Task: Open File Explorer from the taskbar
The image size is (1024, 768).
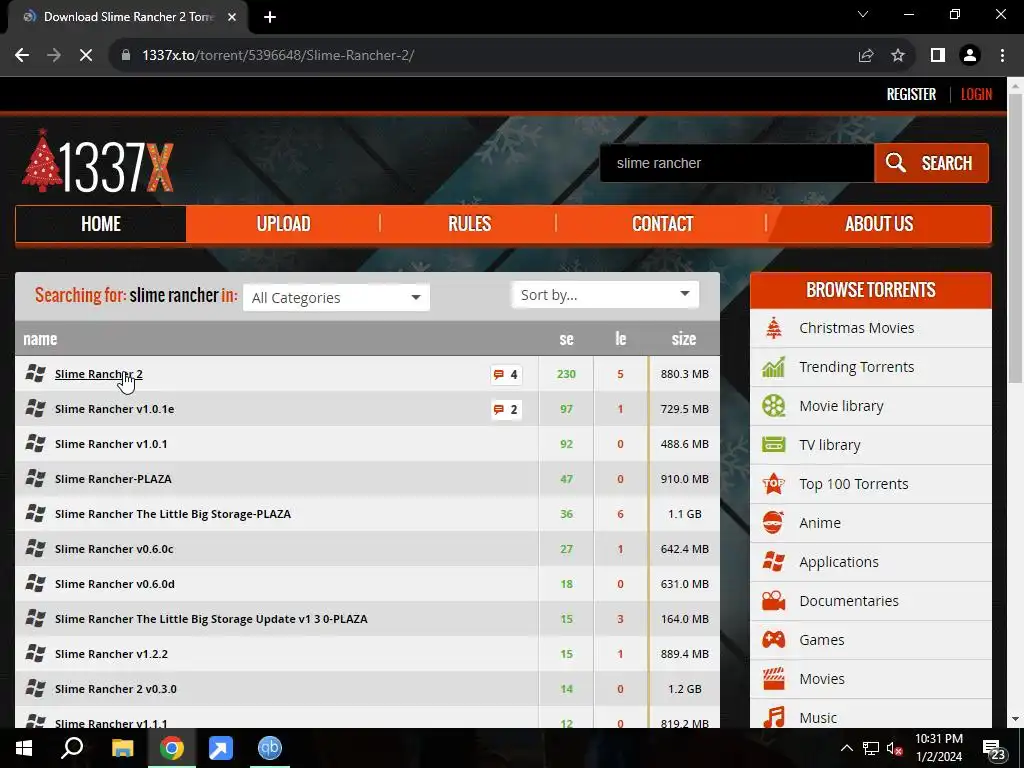Action: (122, 748)
